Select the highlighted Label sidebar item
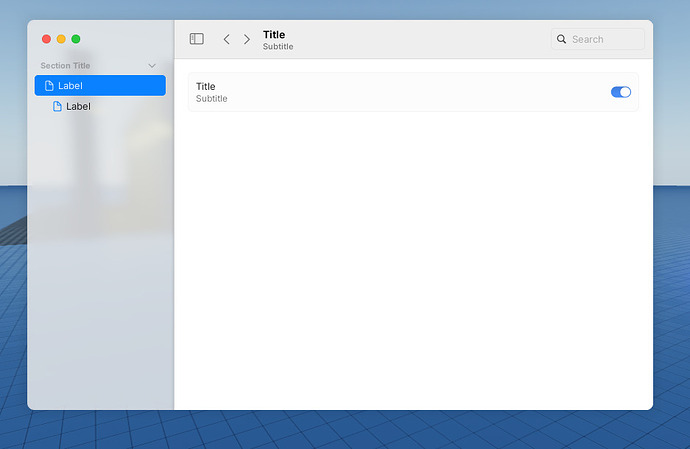 tap(100, 85)
